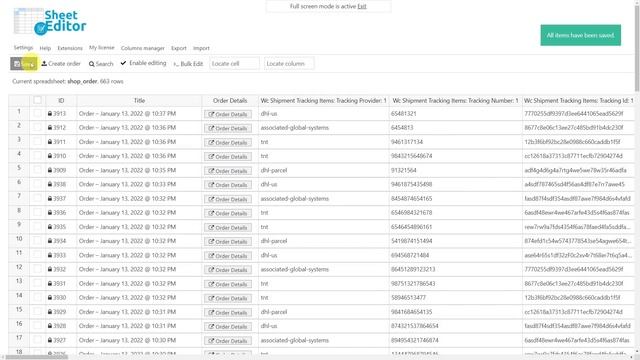Select tracking number cell 98751321786543

point(455,283)
